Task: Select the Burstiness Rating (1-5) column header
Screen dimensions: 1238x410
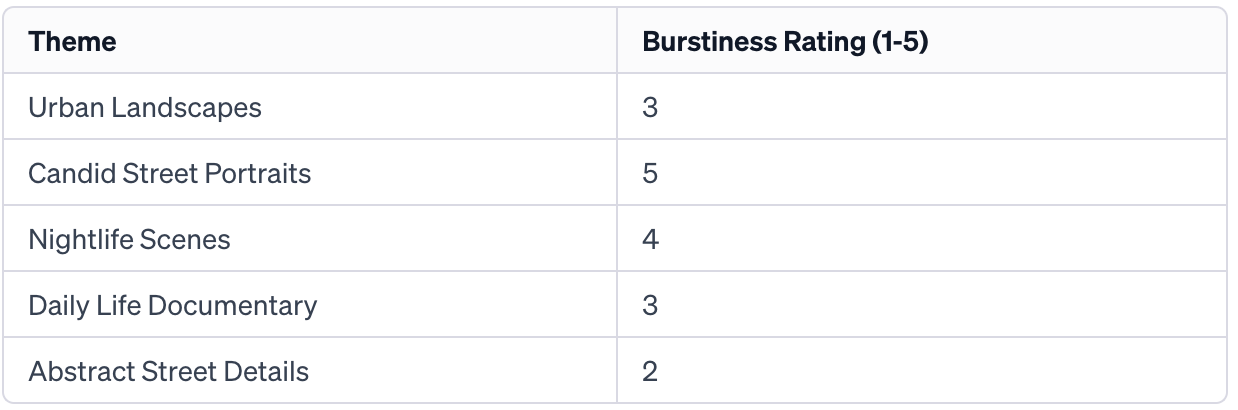Action: (x=785, y=42)
